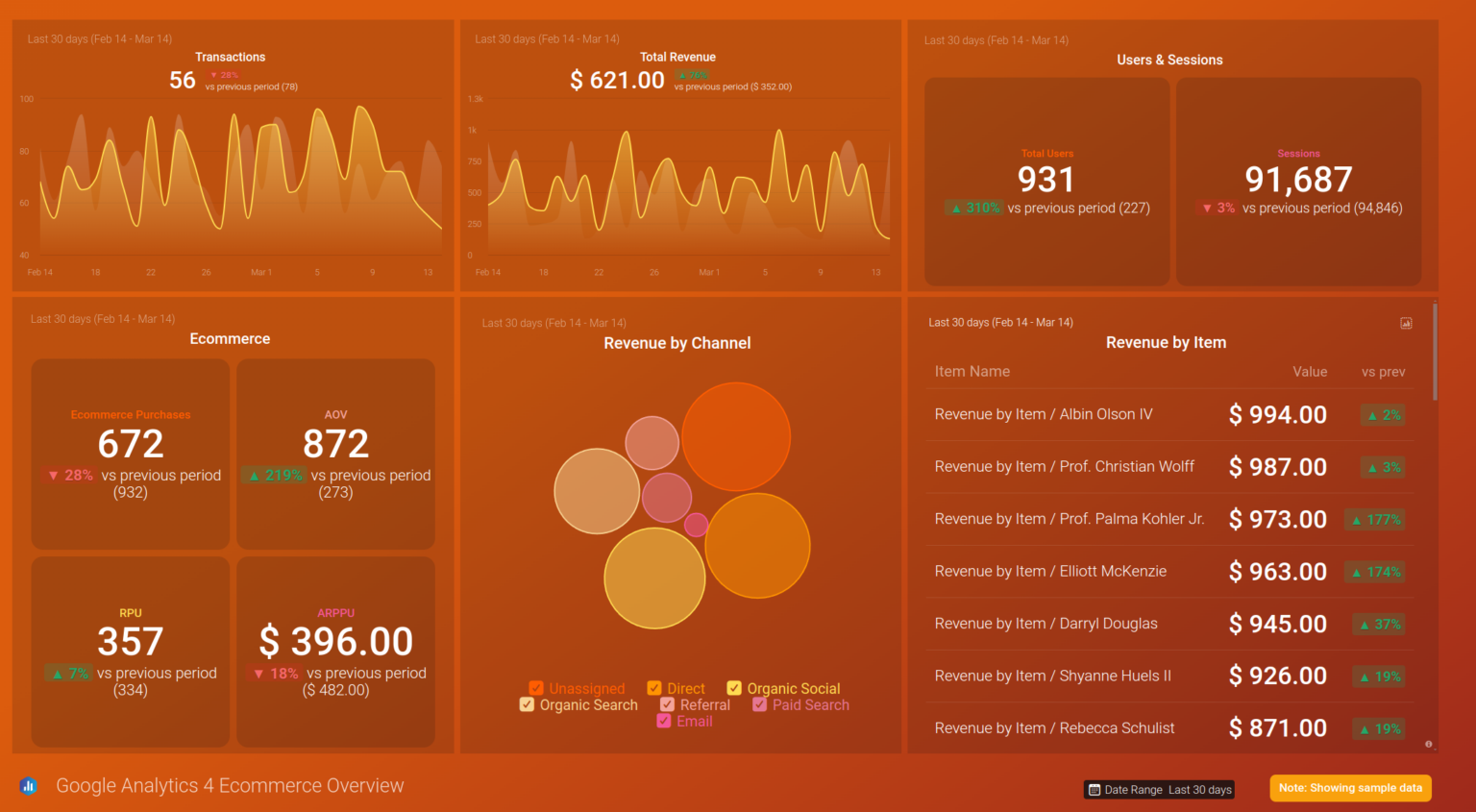Toggle Organic Social in the channel legend
The height and width of the screenshot is (812, 1476).
(734, 688)
